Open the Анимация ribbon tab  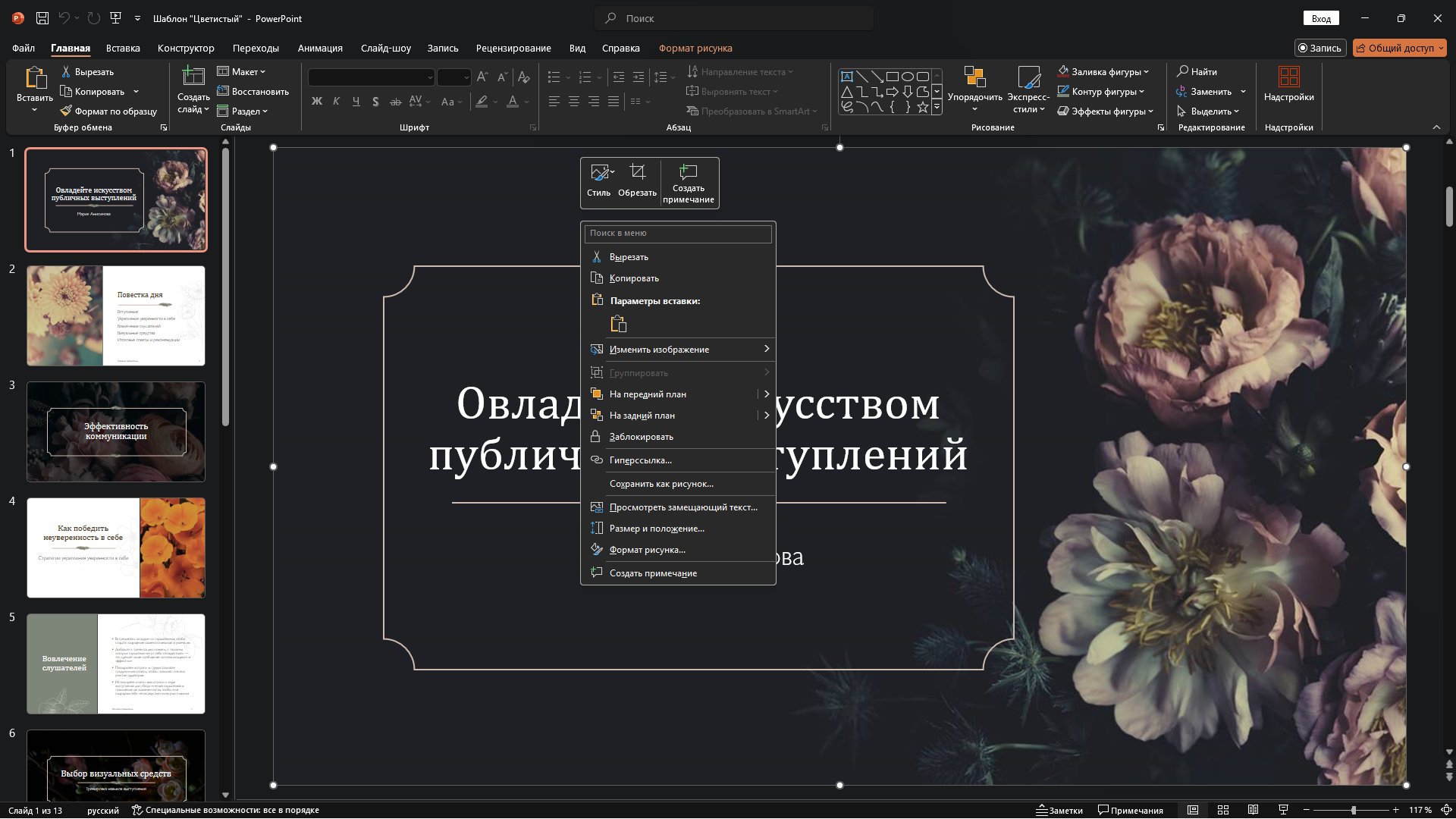tap(320, 48)
